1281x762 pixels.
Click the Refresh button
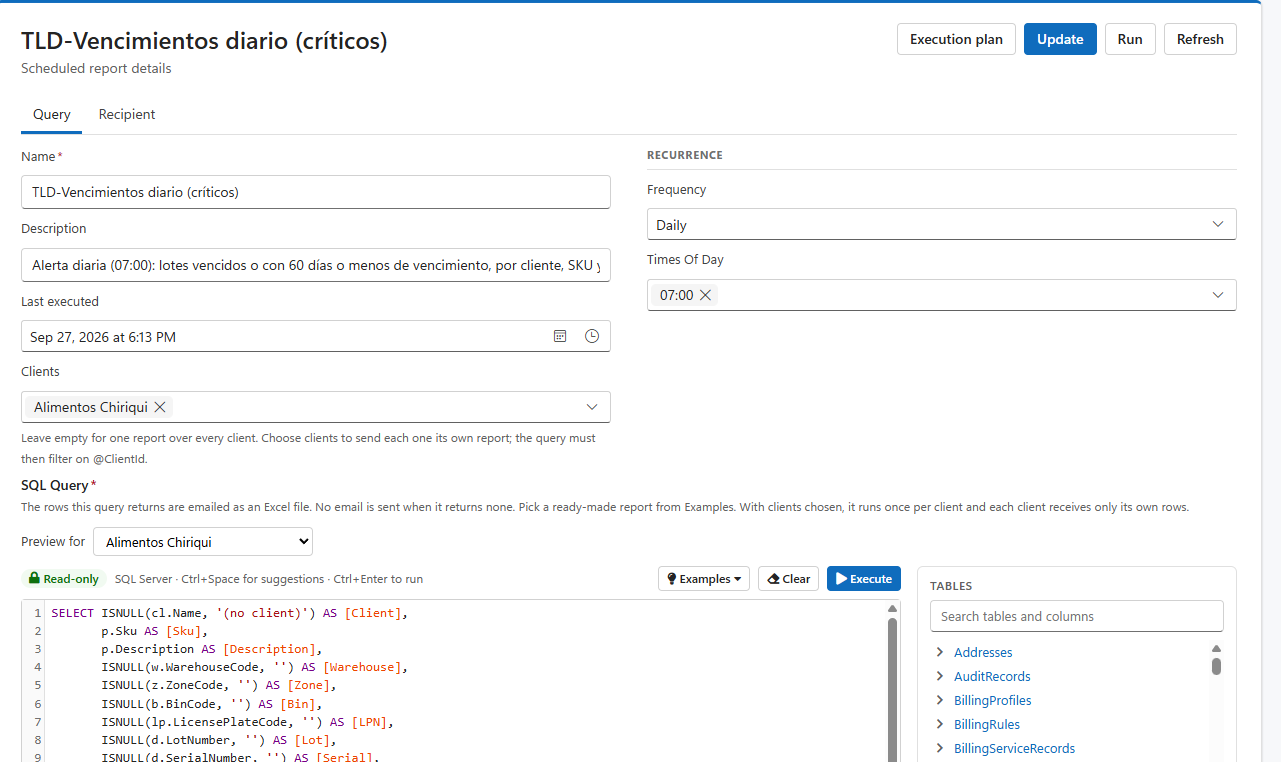(x=1200, y=39)
